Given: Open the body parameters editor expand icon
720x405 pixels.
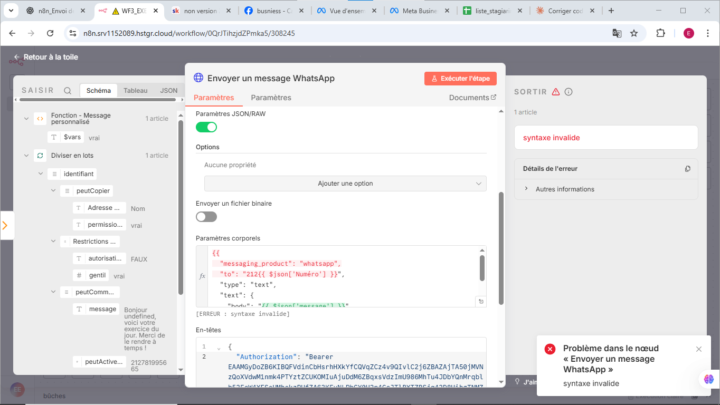Looking at the screenshot, I should (481, 302).
